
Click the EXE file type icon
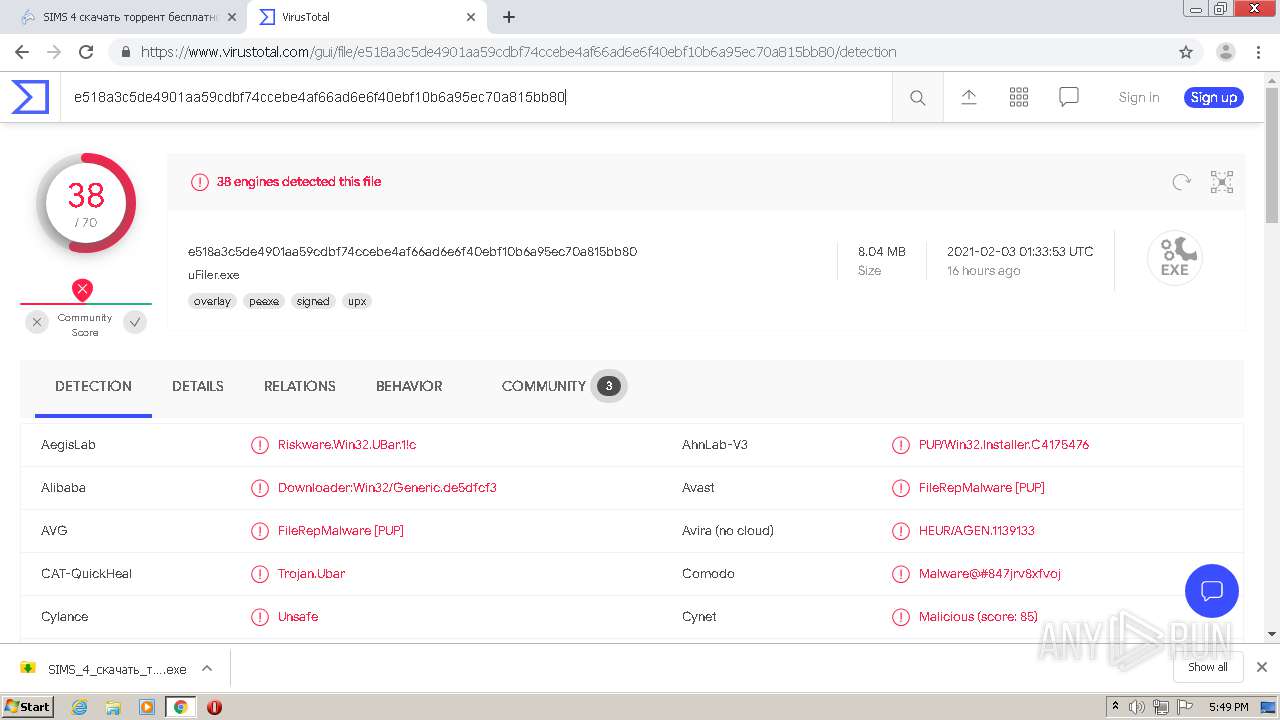click(x=1175, y=258)
